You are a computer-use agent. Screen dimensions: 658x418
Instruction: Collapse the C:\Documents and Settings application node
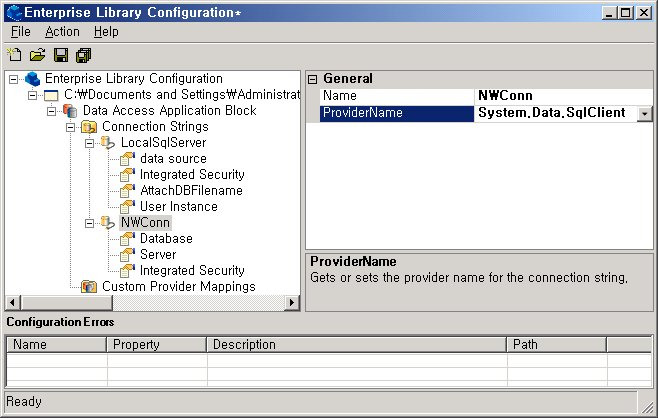pyautogui.click(x=32, y=95)
